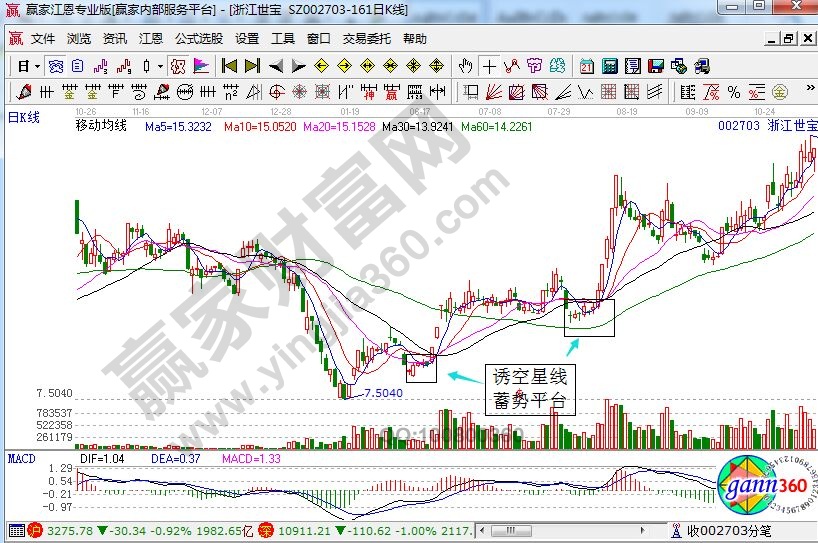Screen dimensions: 818x543
Task: Click the red floppy disk save icon
Action: pyautogui.click(x=656, y=66)
